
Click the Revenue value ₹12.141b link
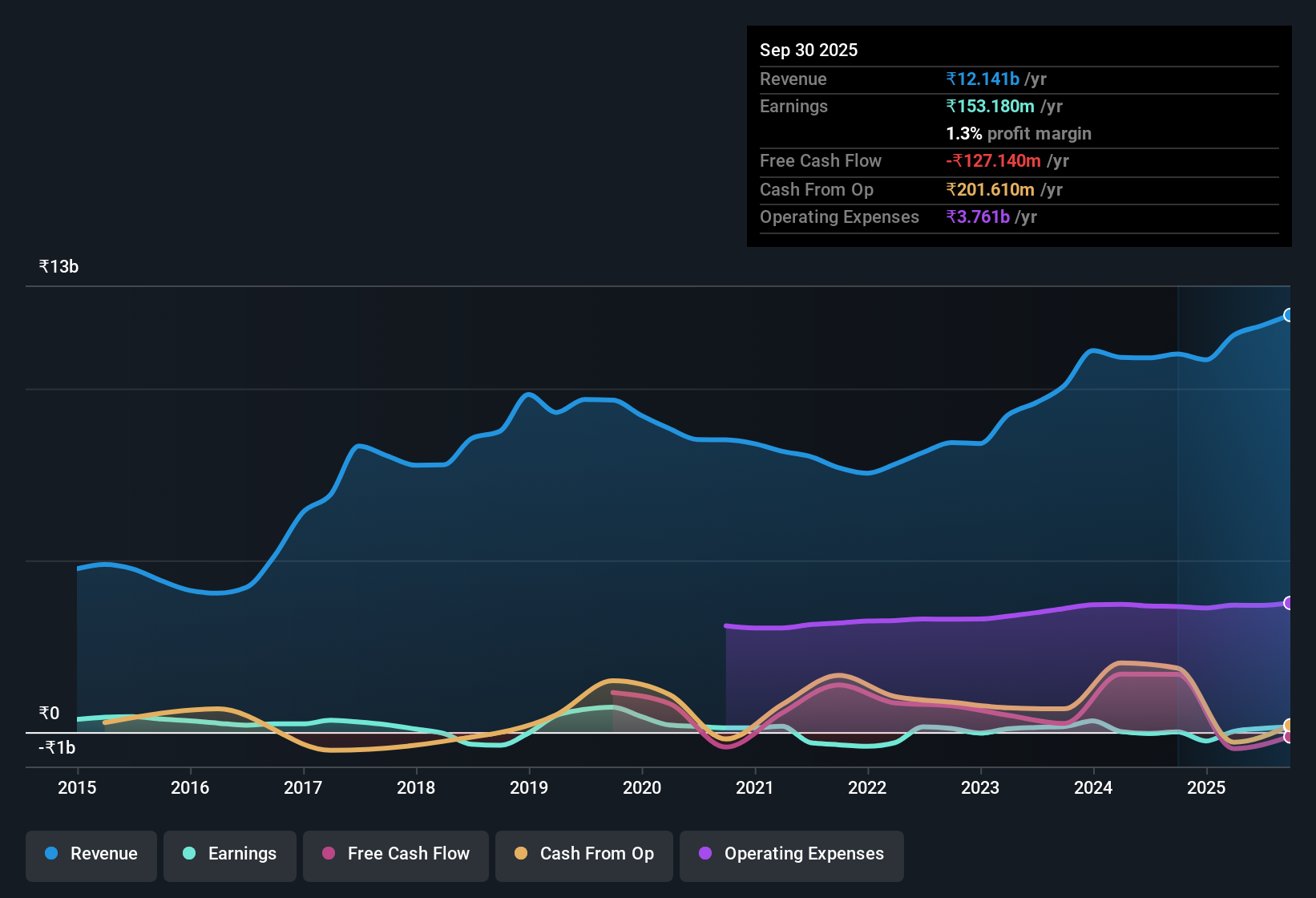(983, 79)
